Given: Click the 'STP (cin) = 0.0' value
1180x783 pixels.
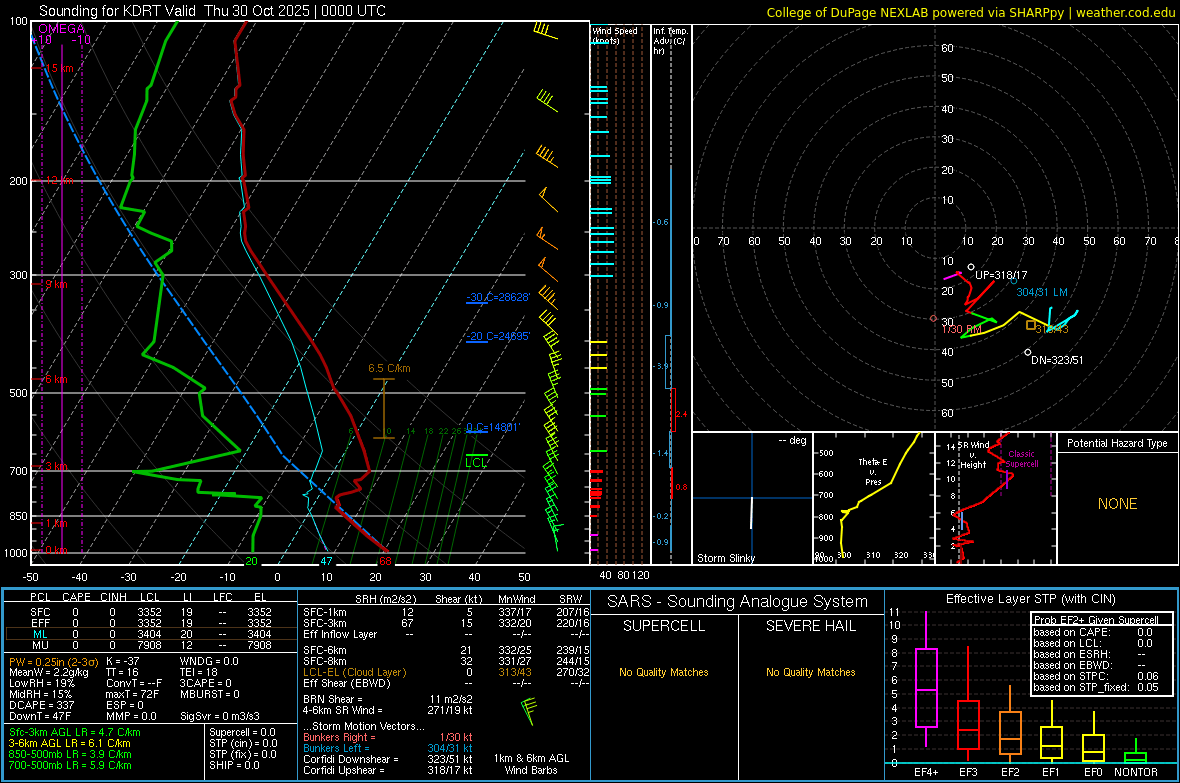Looking at the screenshot, I should click(x=243, y=743).
